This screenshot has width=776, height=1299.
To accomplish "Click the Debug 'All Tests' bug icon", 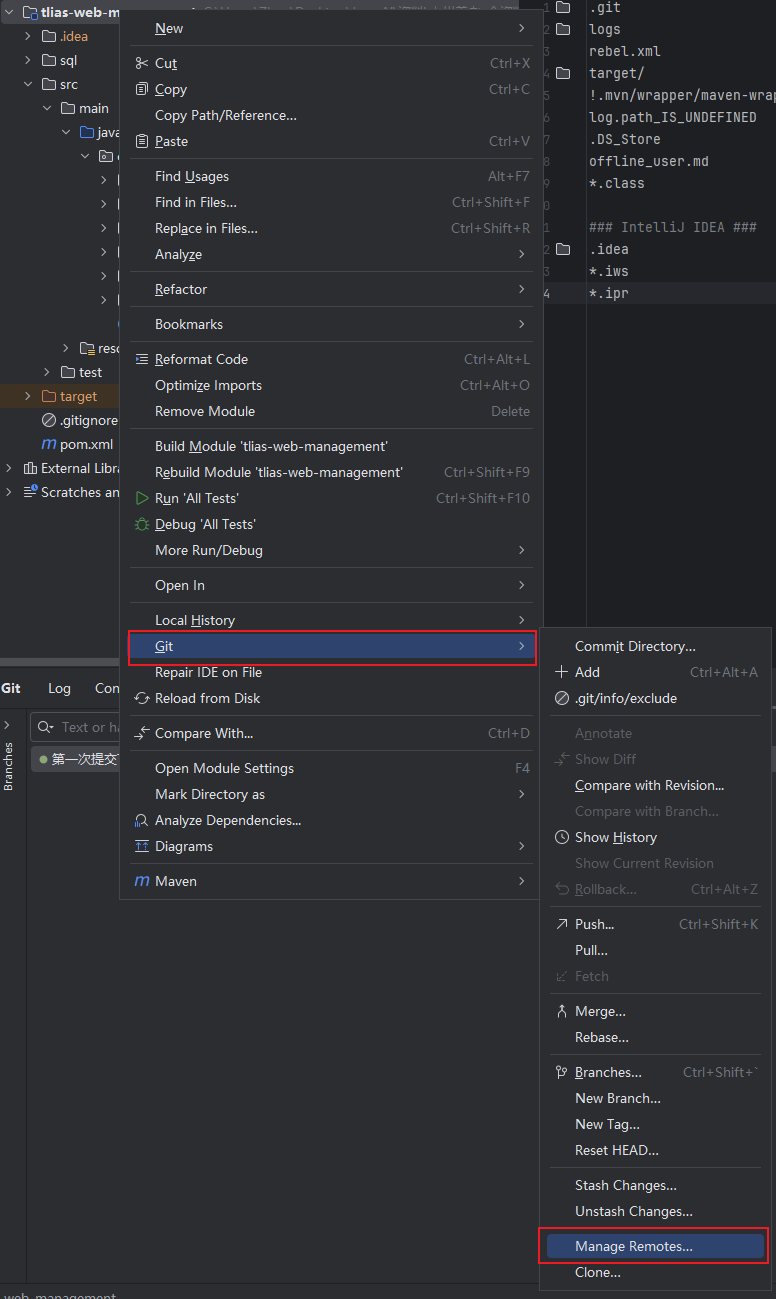I will point(141,524).
